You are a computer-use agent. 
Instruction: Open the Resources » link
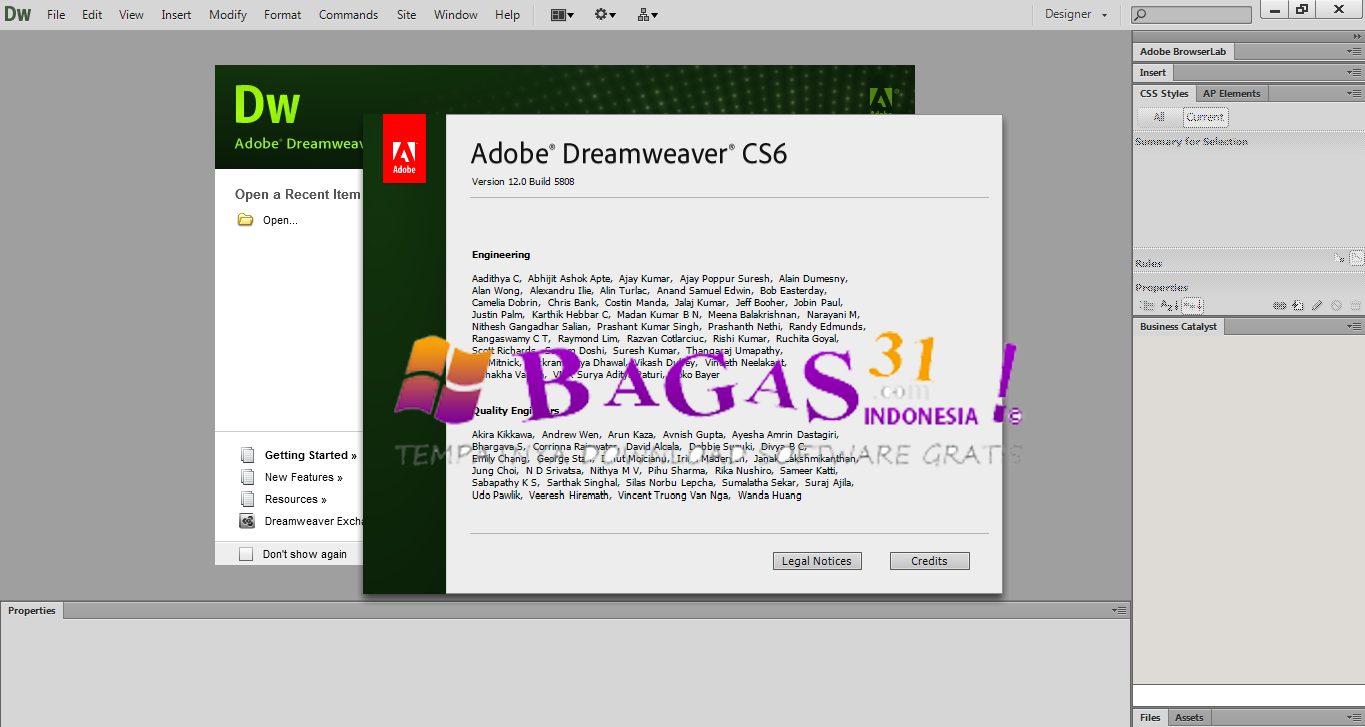(295, 499)
